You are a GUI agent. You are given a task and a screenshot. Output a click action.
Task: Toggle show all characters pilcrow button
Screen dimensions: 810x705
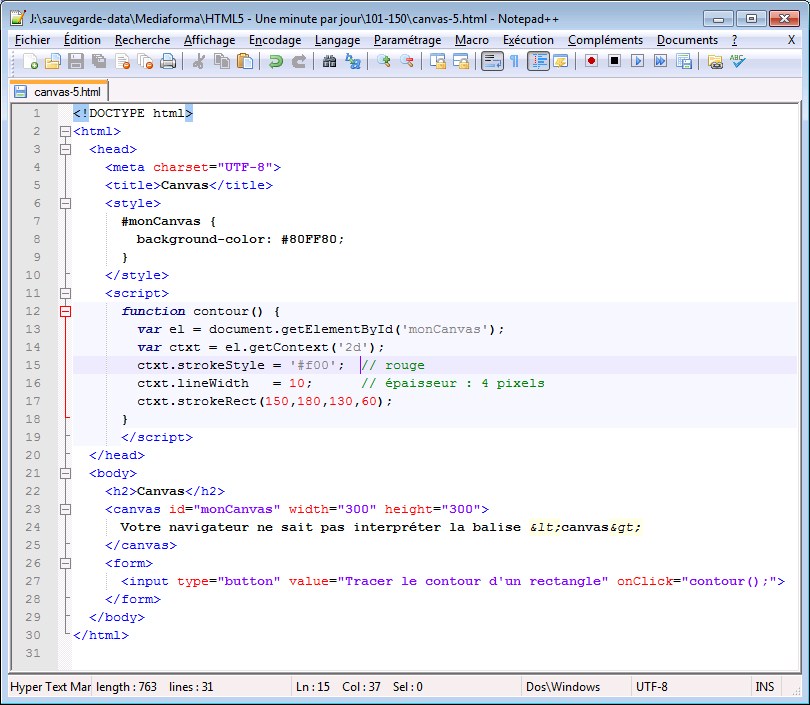tap(514, 62)
